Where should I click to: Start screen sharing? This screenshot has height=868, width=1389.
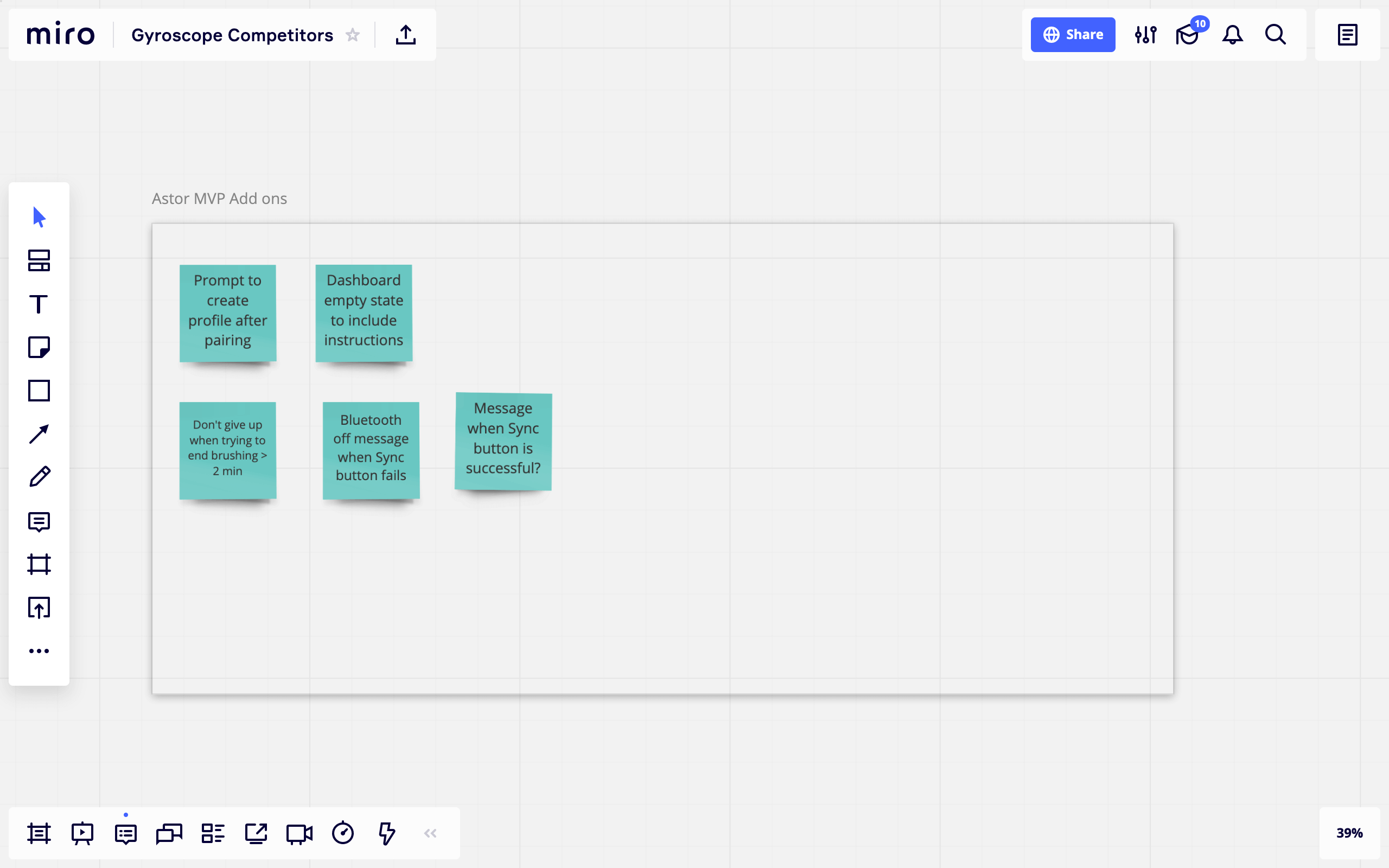[256, 833]
